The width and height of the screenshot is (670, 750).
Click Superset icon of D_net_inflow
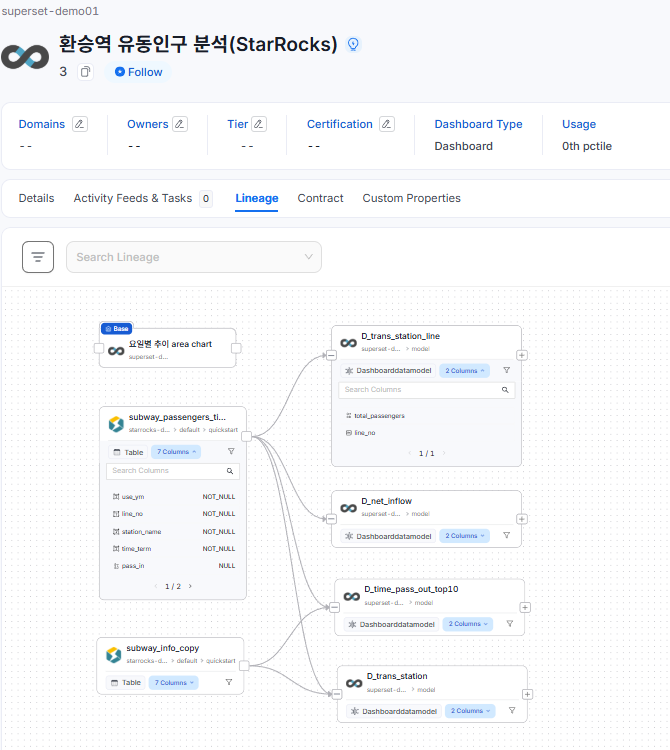[348, 508]
